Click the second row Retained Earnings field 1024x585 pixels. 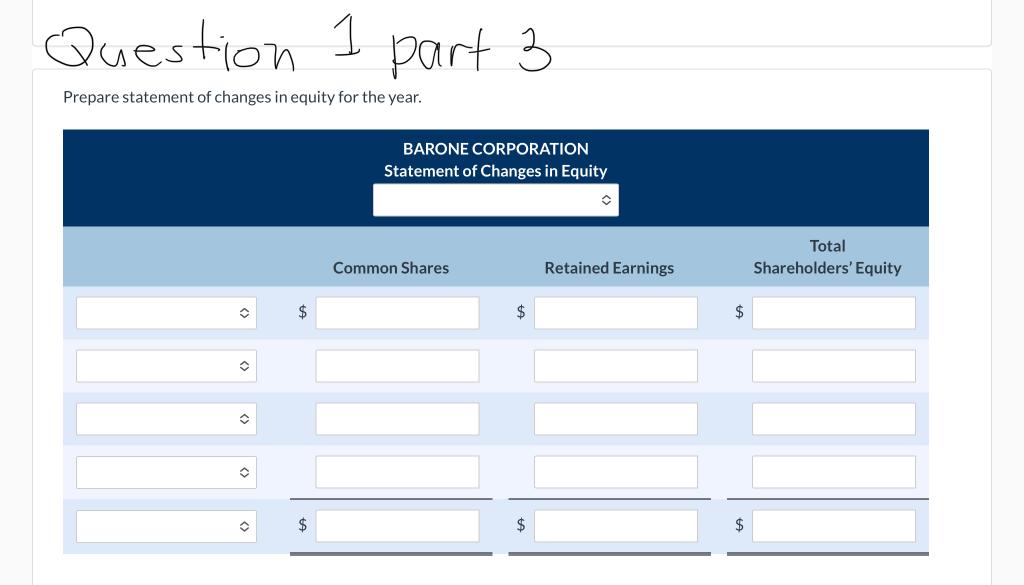coord(615,366)
